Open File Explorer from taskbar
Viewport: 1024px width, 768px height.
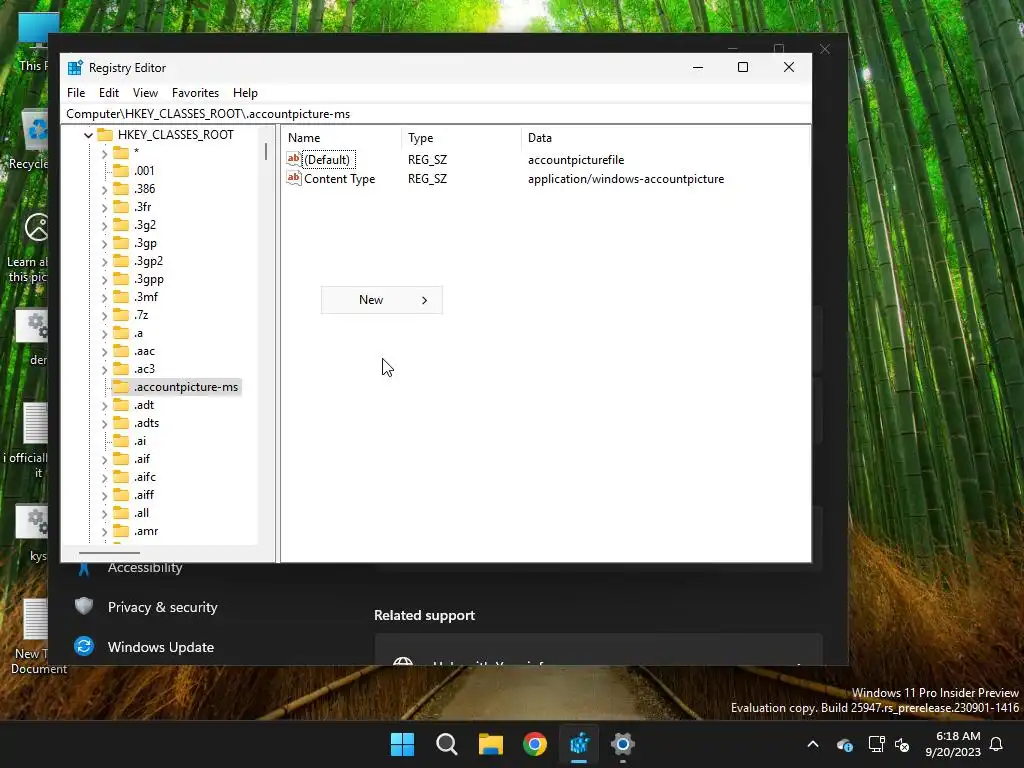tap(490, 744)
